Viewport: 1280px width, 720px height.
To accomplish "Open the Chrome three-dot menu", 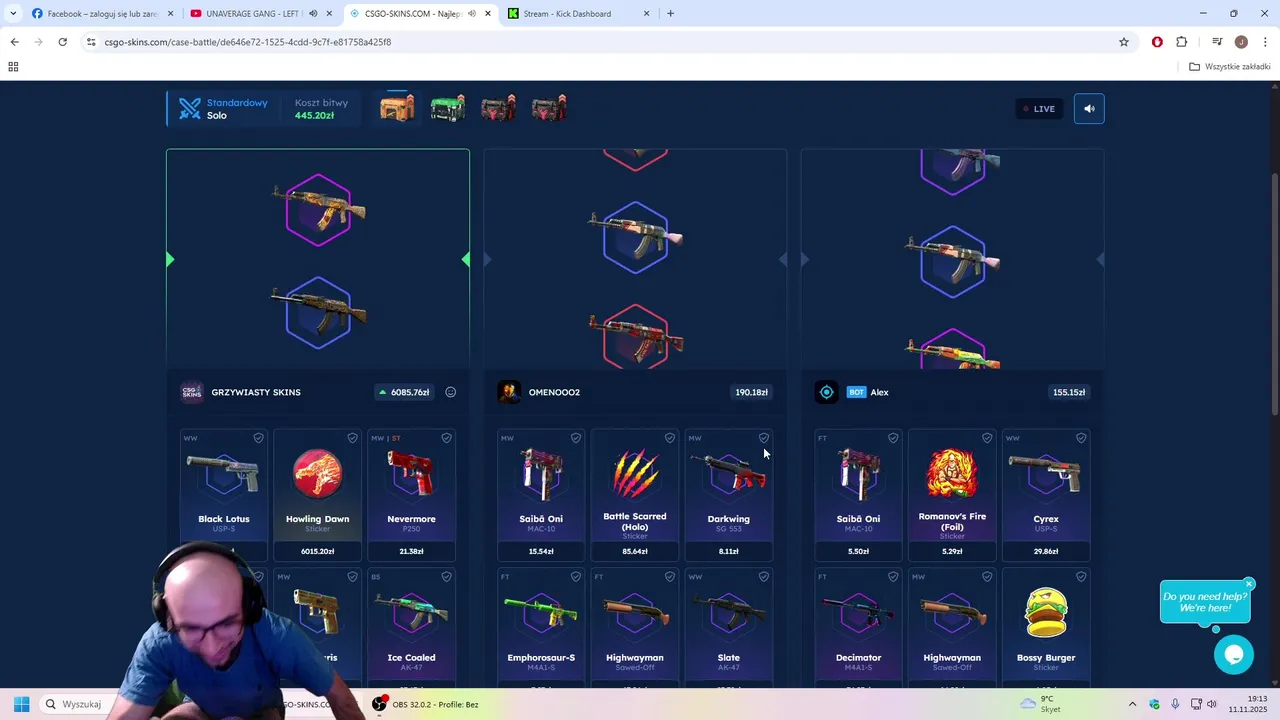I will 1266,42.
